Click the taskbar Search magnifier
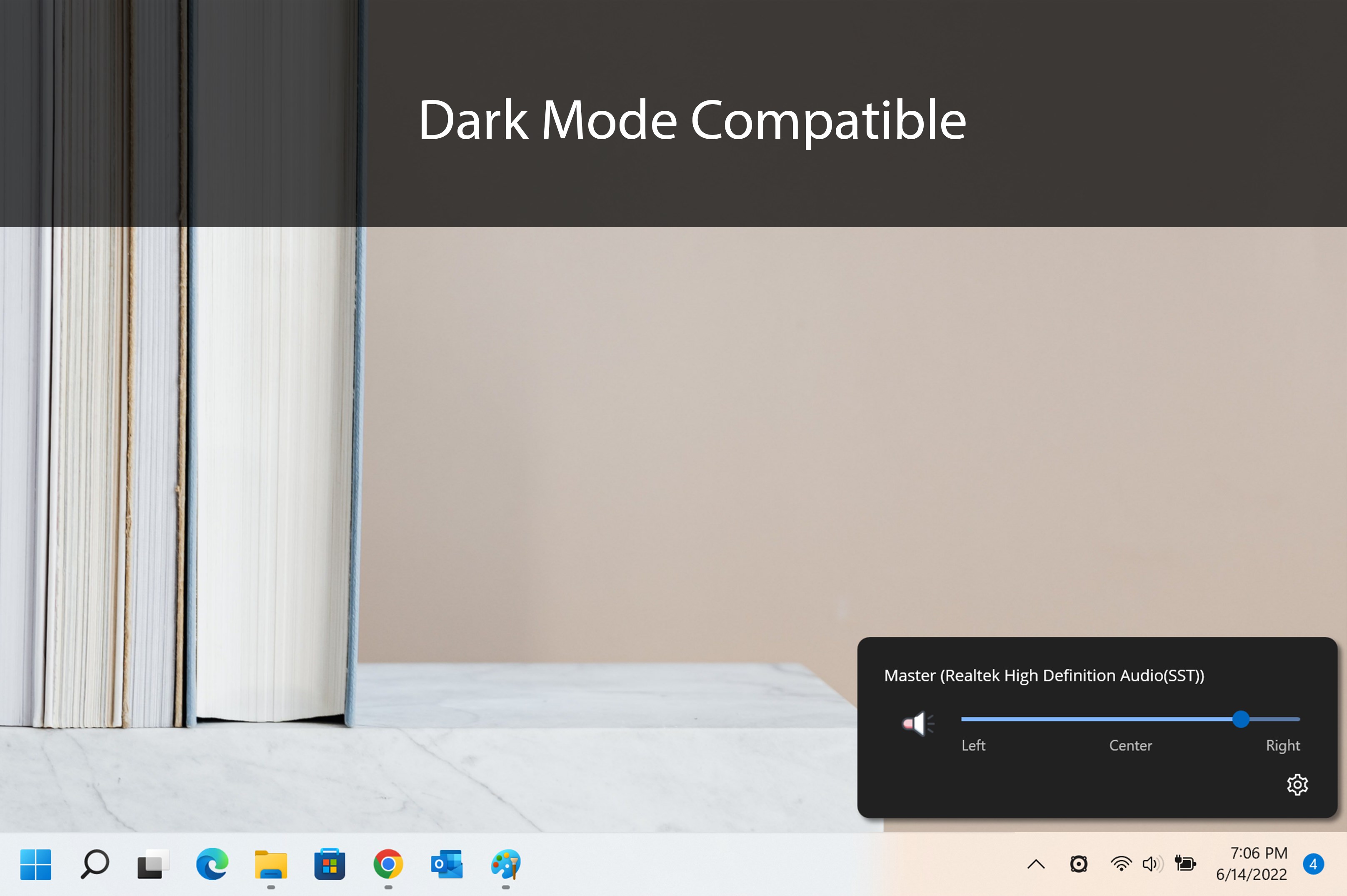The image size is (1347, 896). [95, 864]
